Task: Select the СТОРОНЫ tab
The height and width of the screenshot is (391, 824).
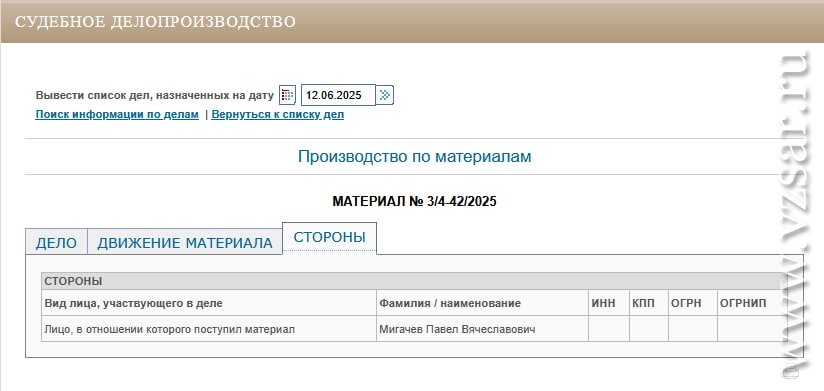Action: tap(329, 238)
